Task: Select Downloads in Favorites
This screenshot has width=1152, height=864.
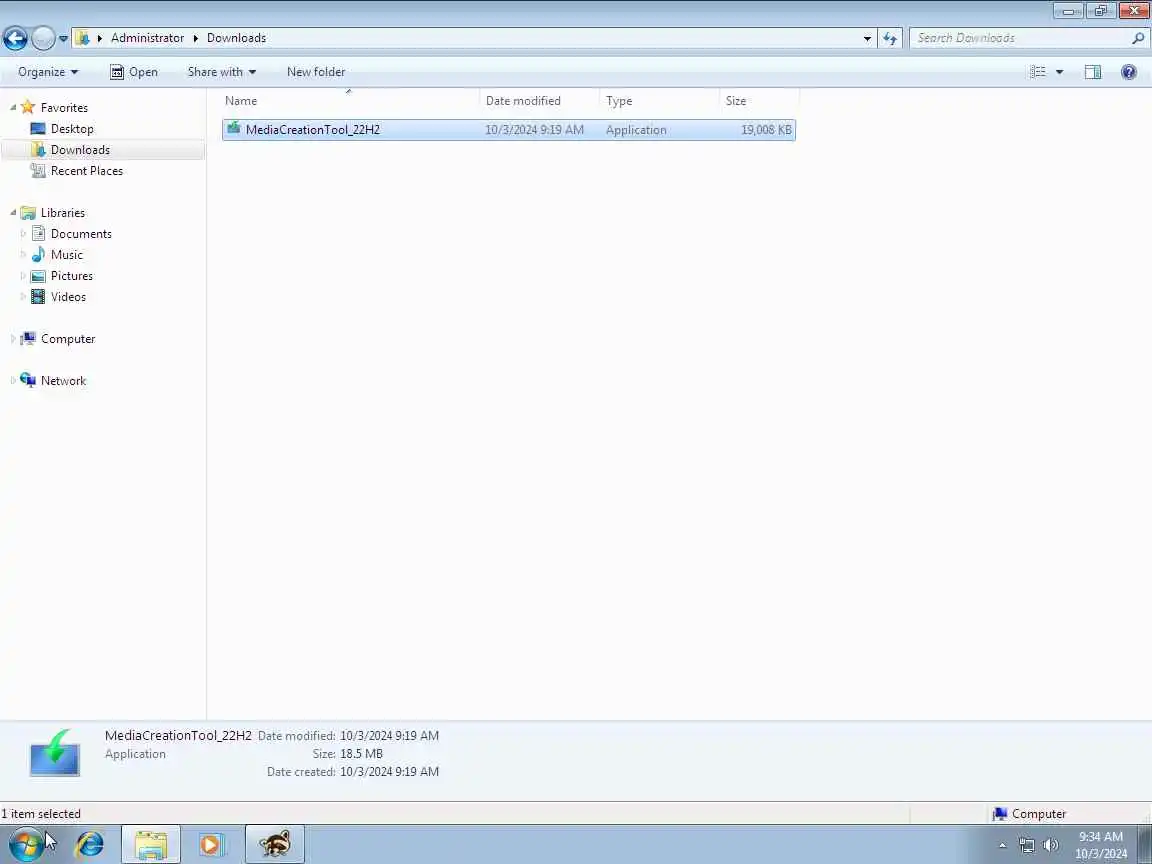Action: [80, 150]
